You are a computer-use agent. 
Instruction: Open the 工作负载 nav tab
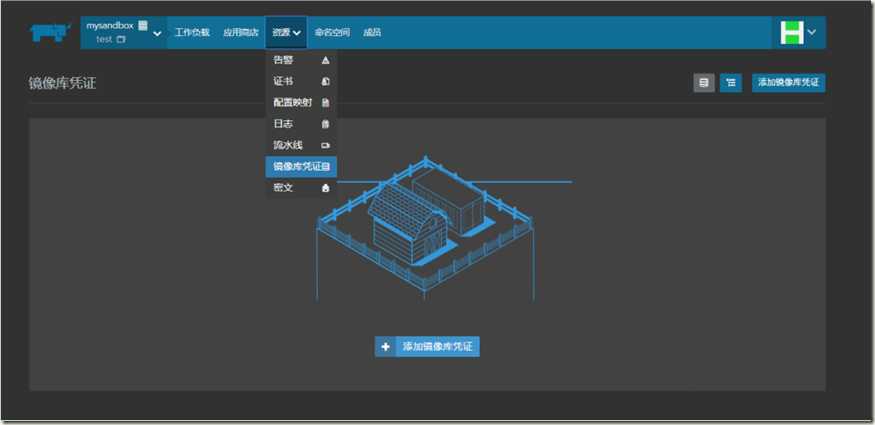point(192,32)
